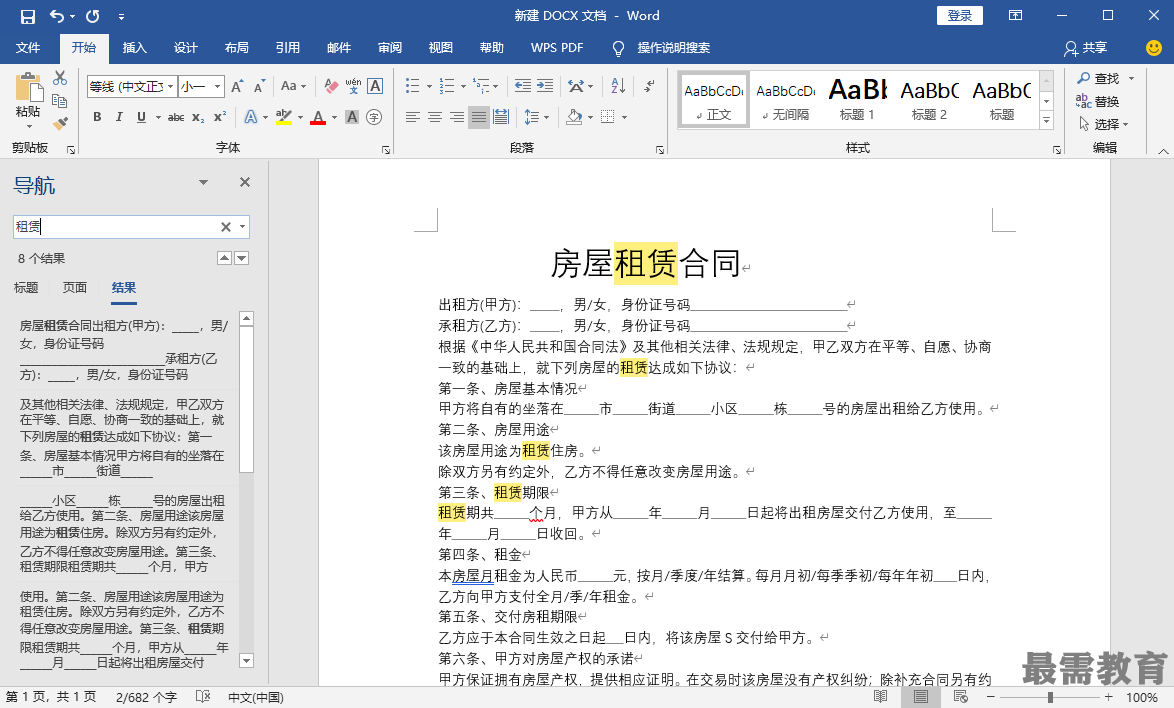Apply strikethrough formatting
Screen dimensions: 1174x708
click(176, 118)
